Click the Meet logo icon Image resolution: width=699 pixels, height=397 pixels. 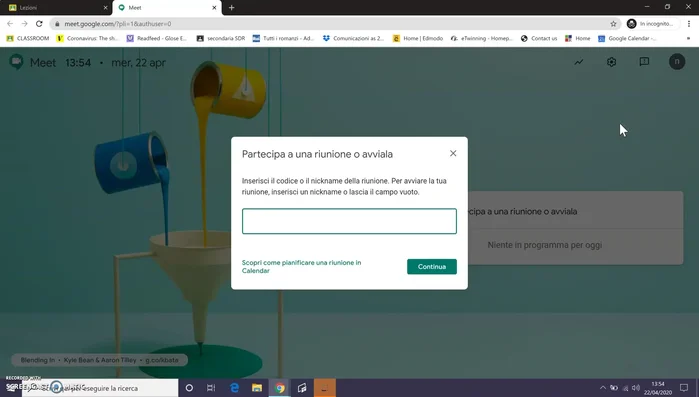[x=16, y=62]
